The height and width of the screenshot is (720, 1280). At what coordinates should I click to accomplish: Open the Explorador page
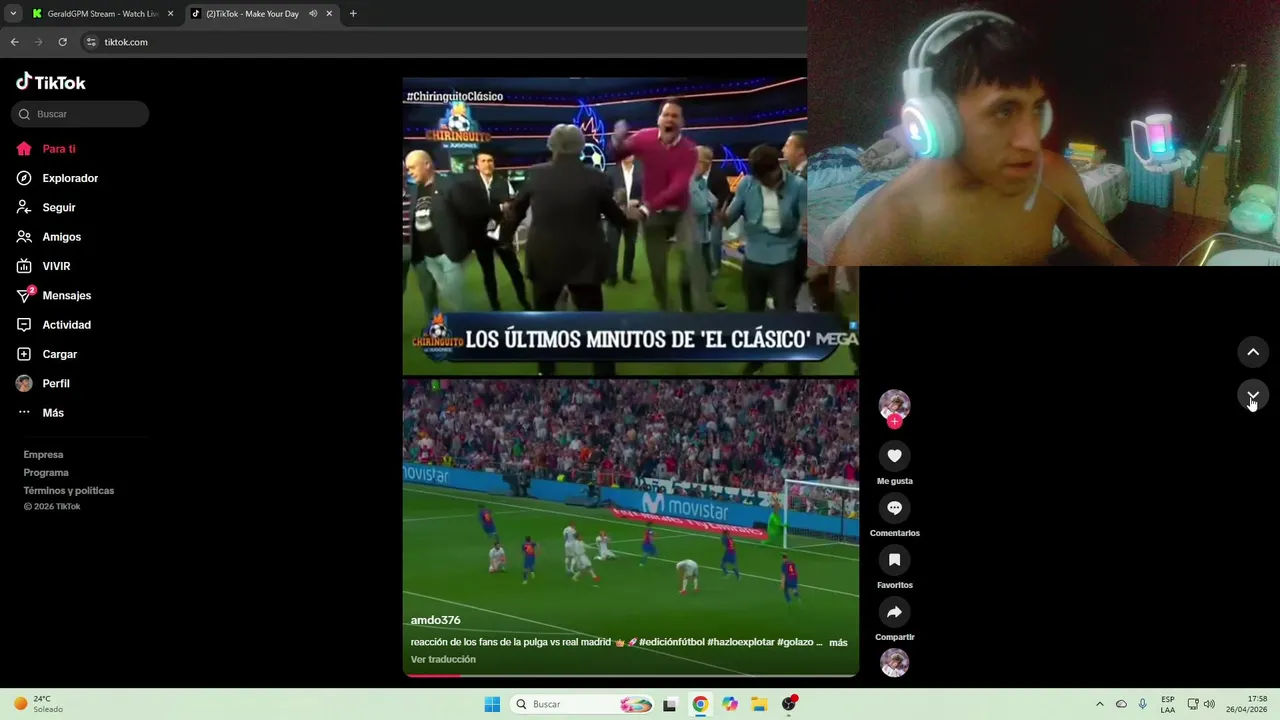pos(57,178)
